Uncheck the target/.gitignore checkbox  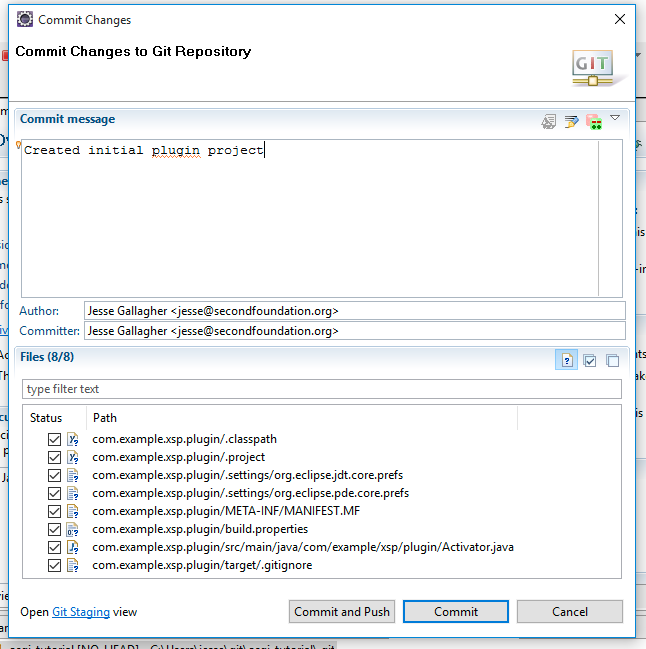tap(54, 565)
